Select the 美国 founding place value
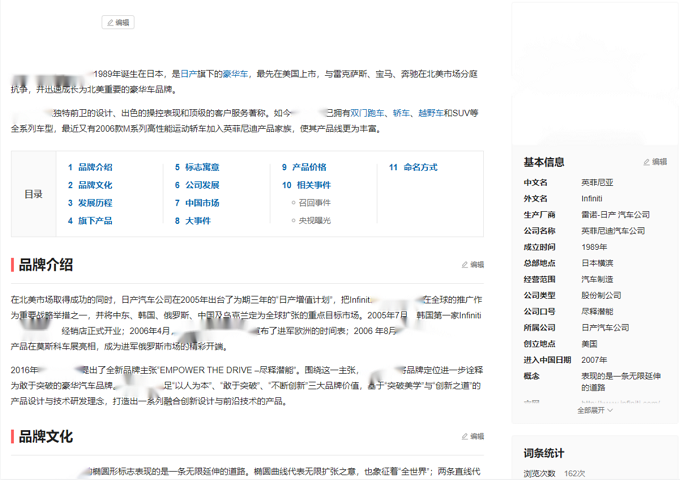 pos(589,344)
